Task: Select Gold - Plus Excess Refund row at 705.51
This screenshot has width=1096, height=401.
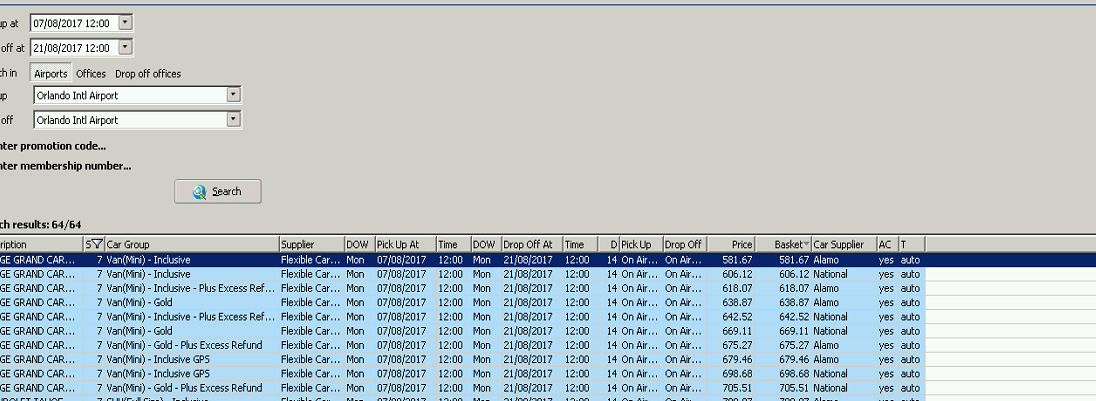Action: pos(463,388)
